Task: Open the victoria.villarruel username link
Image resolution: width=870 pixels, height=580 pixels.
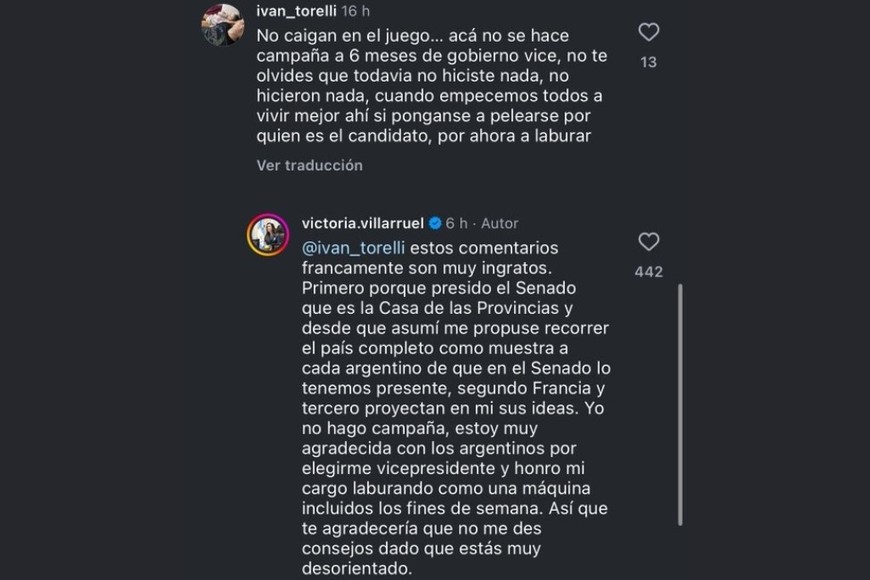Action: tap(362, 223)
